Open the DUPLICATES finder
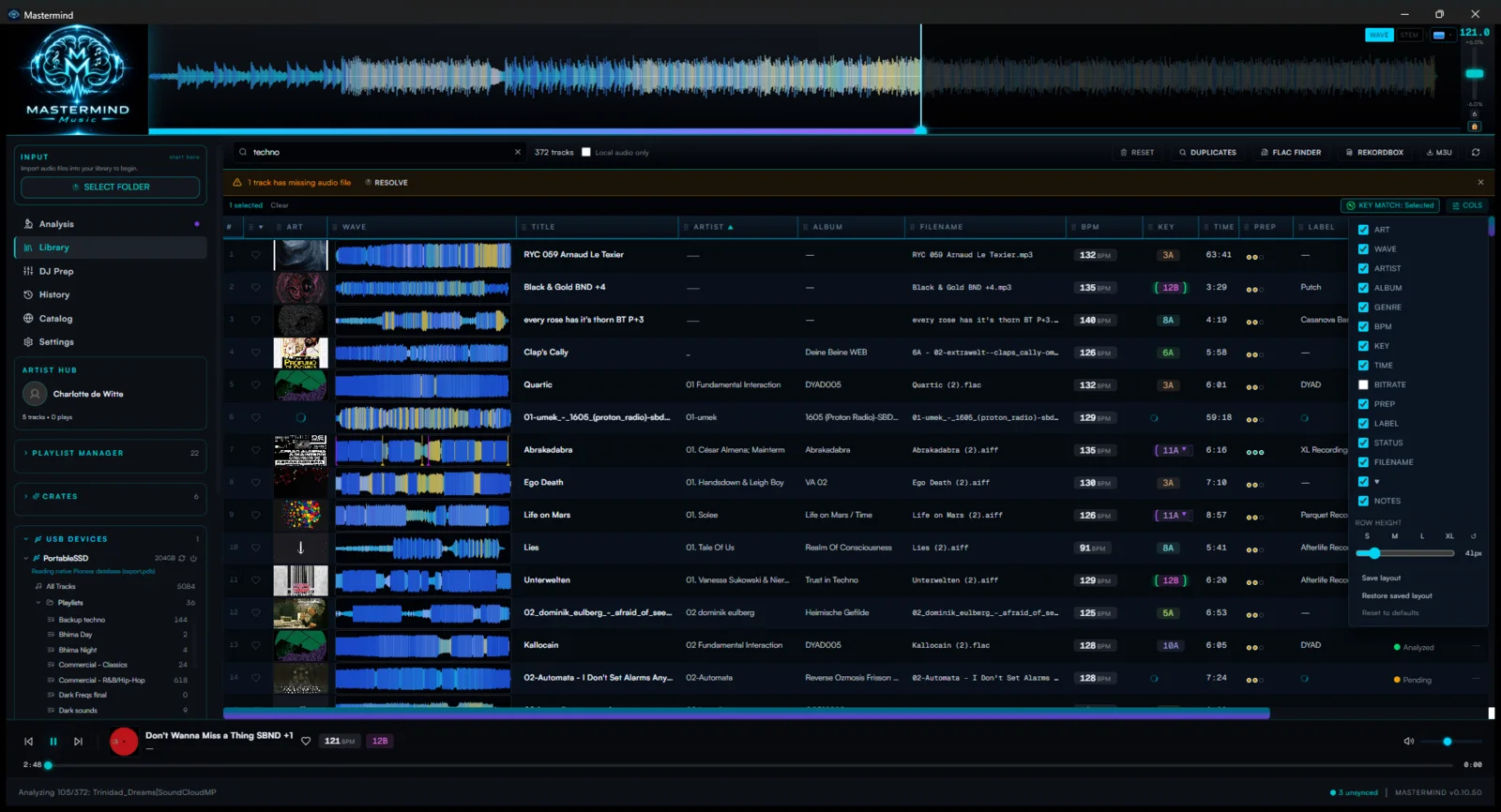This screenshot has width=1501, height=812. tap(1207, 152)
